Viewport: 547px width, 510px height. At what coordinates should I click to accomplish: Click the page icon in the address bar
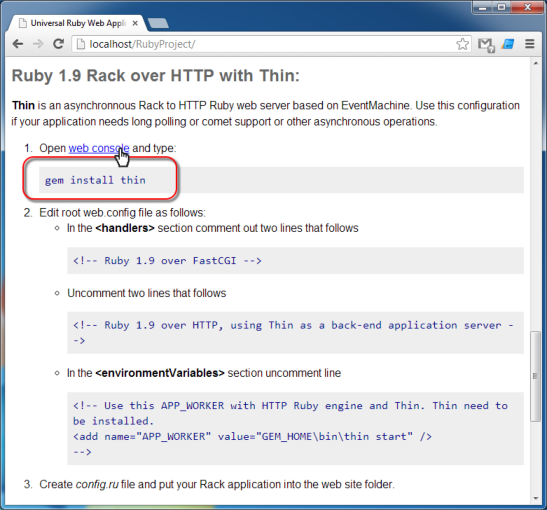[81, 44]
